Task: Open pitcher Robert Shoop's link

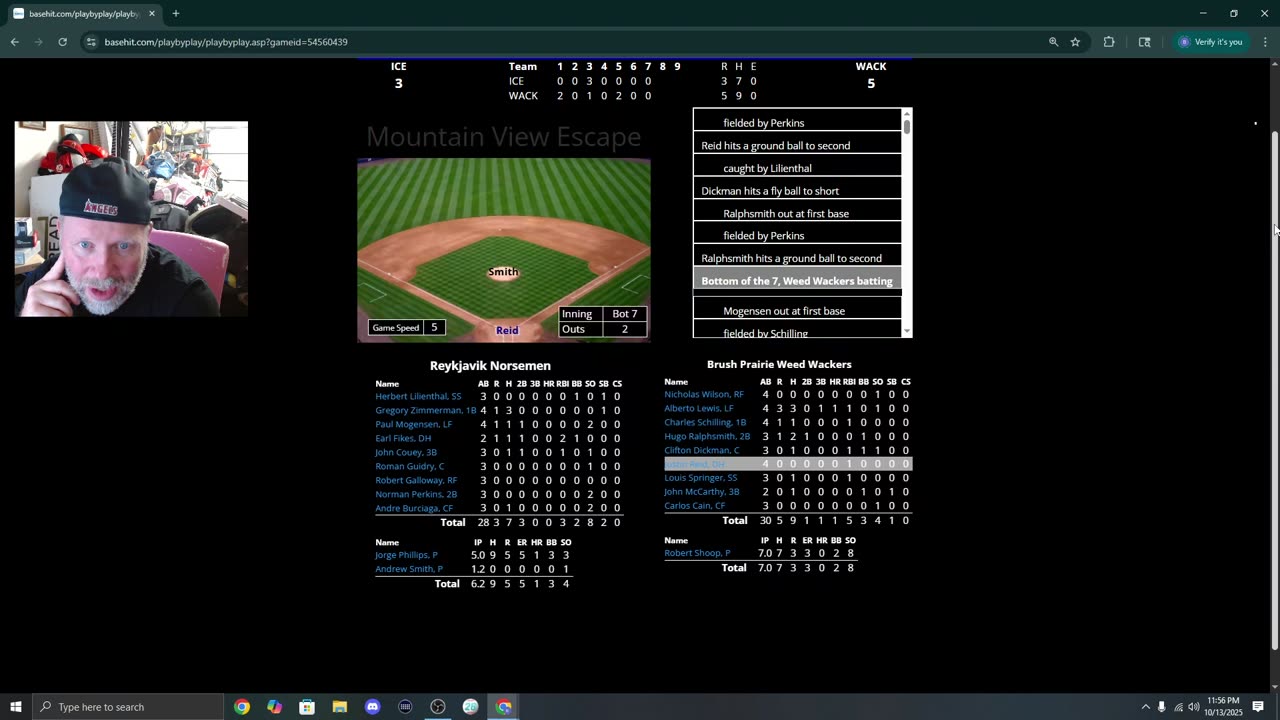Action: (x=697, y=553)
